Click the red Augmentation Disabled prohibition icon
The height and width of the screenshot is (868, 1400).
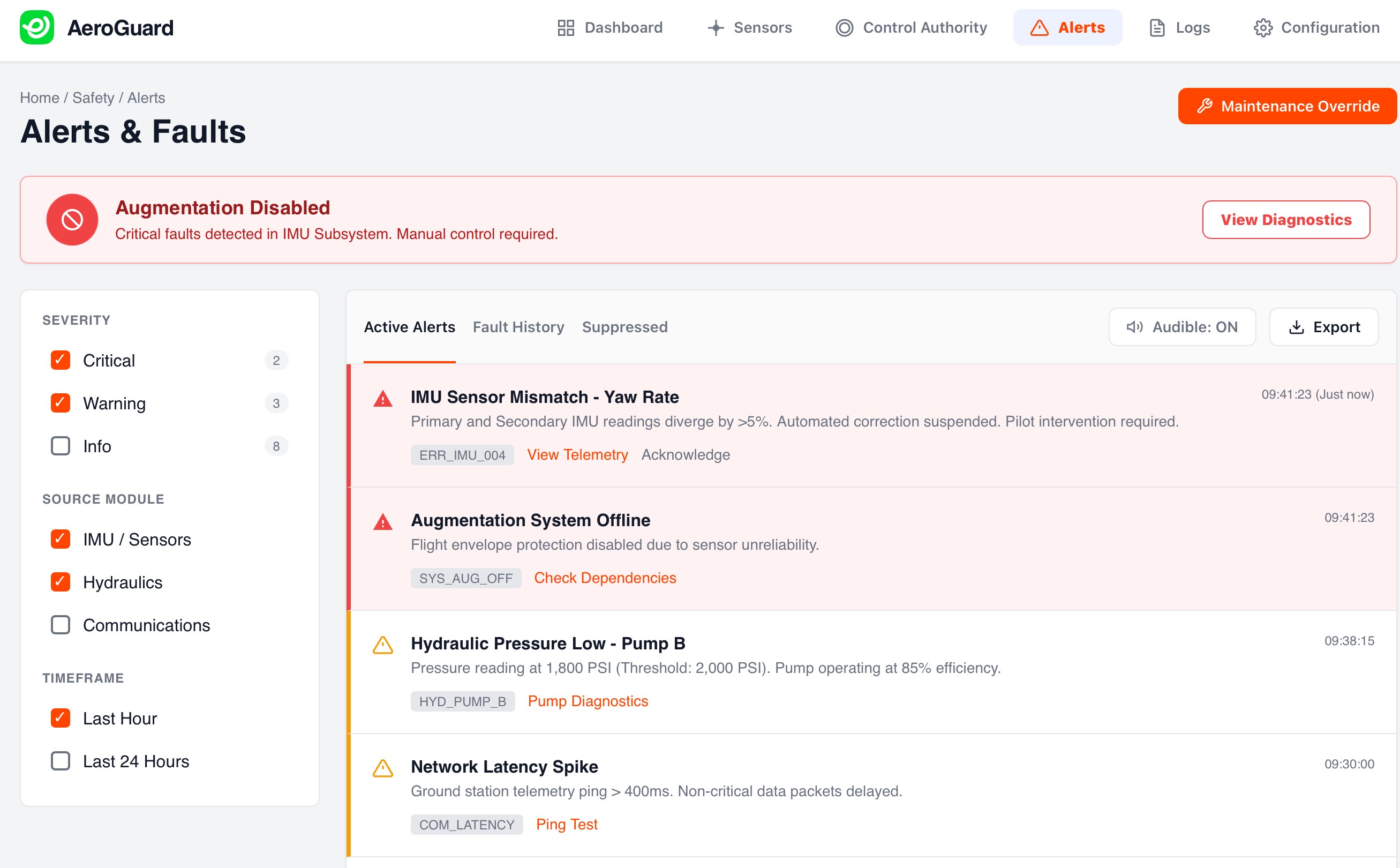click(x=72, y=219)
